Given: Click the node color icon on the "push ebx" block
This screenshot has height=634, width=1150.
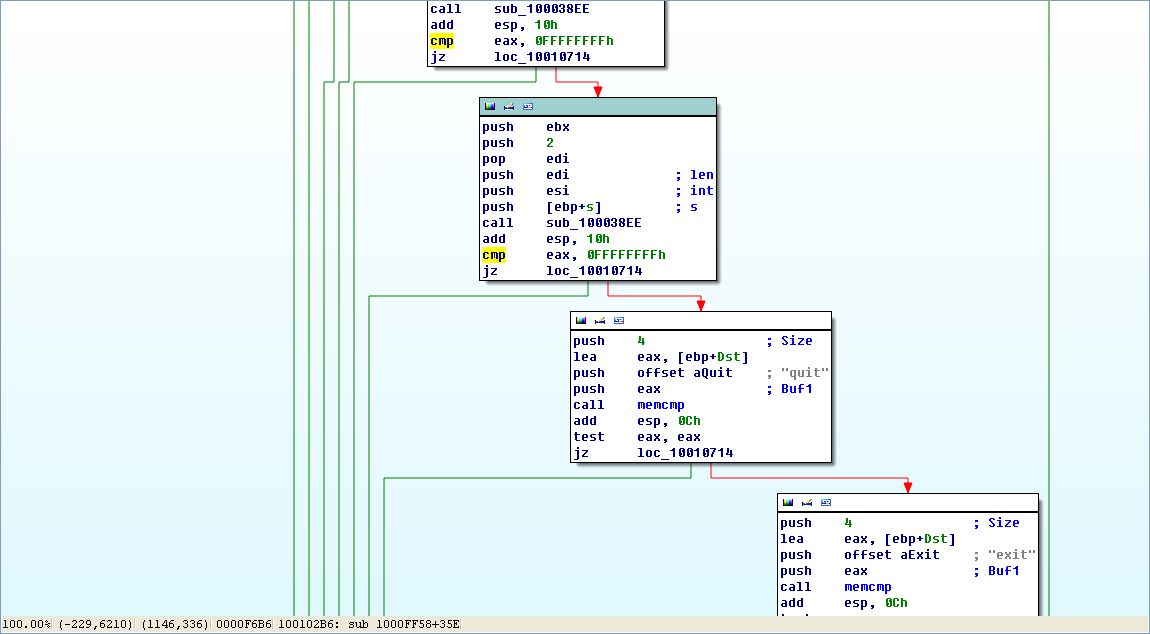Looking at the screenshot, I should [x=490, y=106].
